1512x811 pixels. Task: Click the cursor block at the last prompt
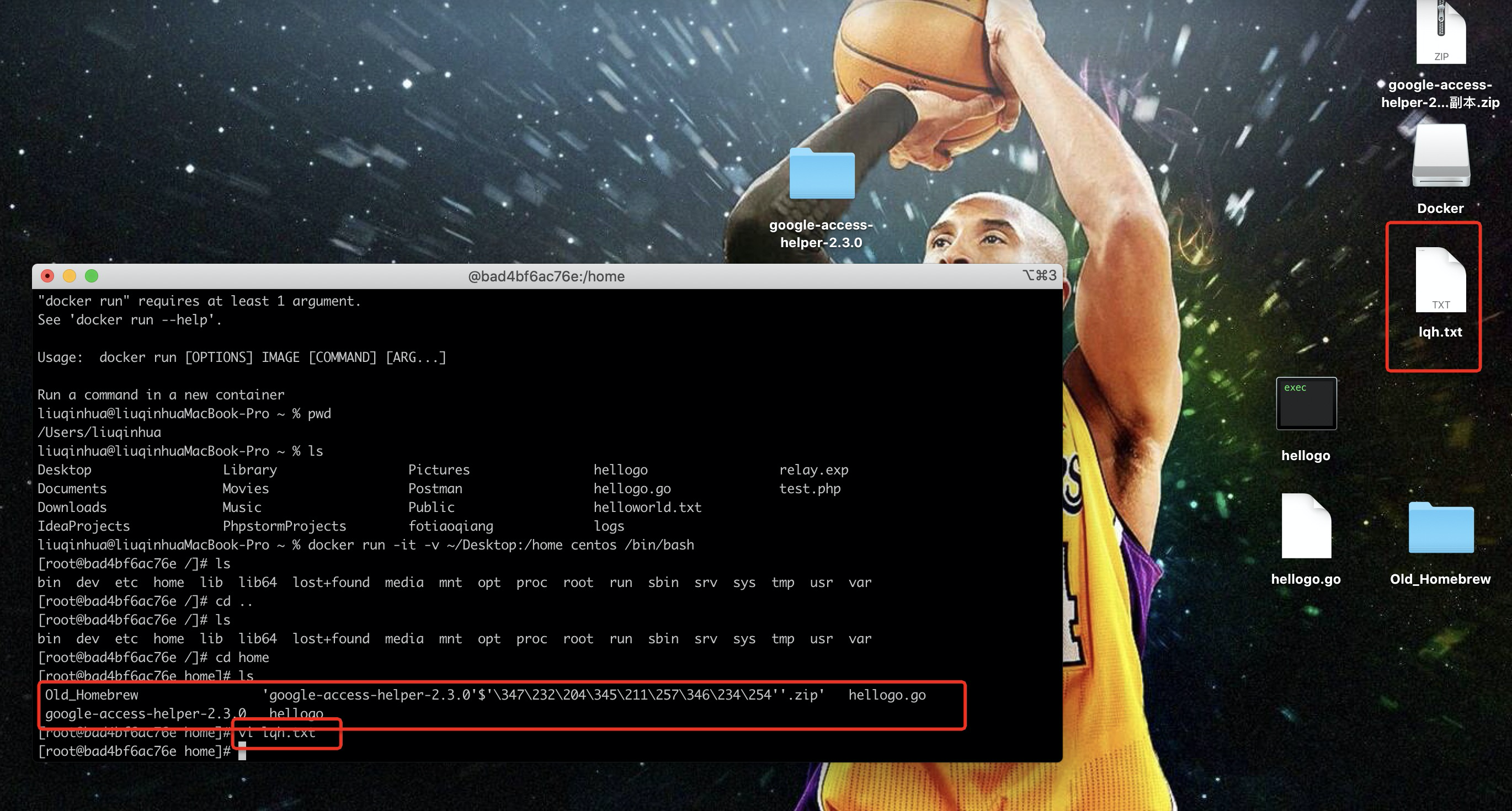pos(242,751)
